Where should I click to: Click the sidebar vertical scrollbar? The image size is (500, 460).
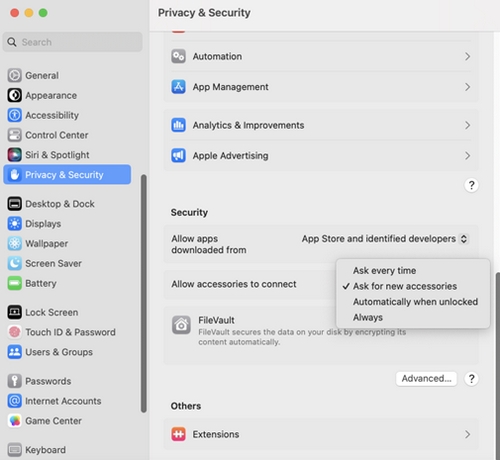(144, 293)
